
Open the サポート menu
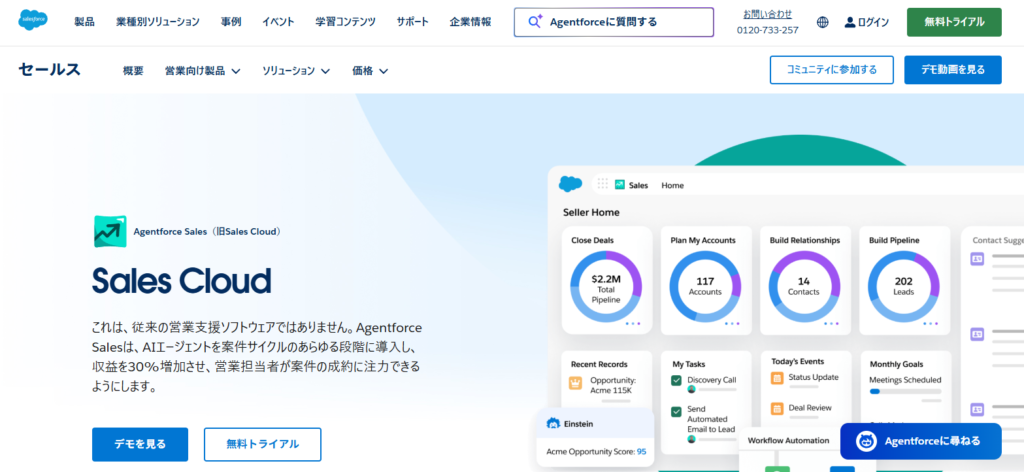(413, 22)
